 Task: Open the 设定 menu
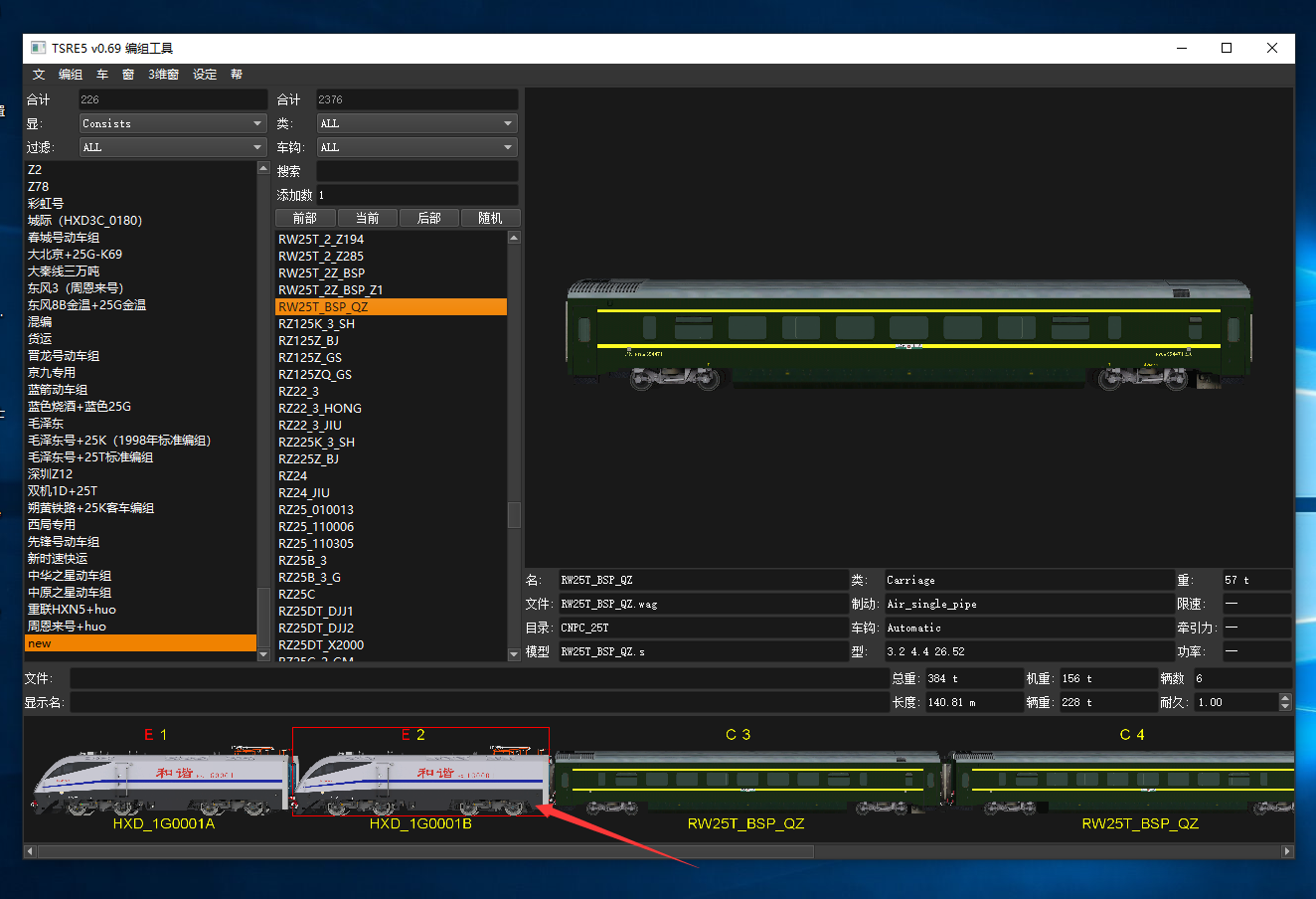205,75
